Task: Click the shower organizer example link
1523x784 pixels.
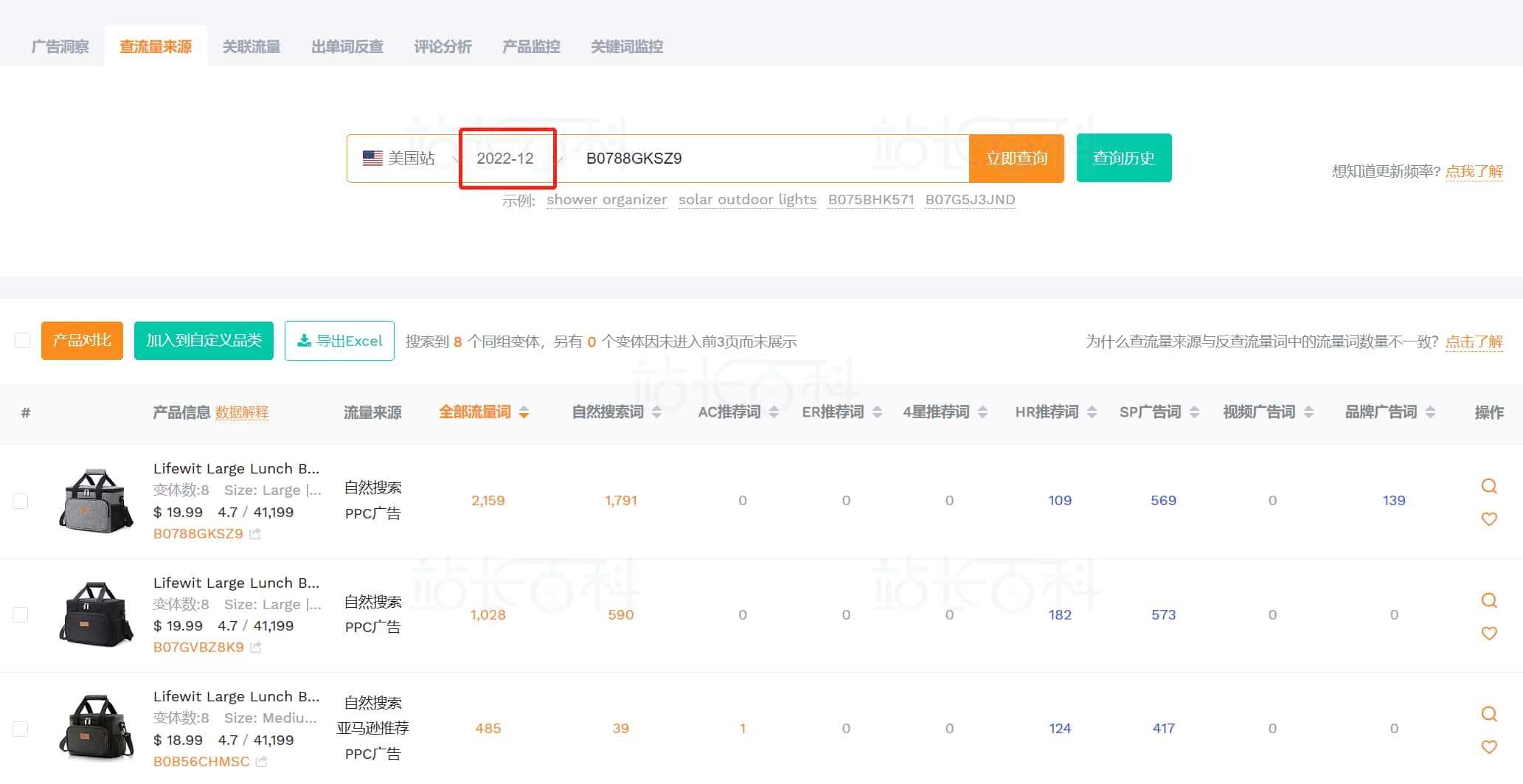Action: 606,199
